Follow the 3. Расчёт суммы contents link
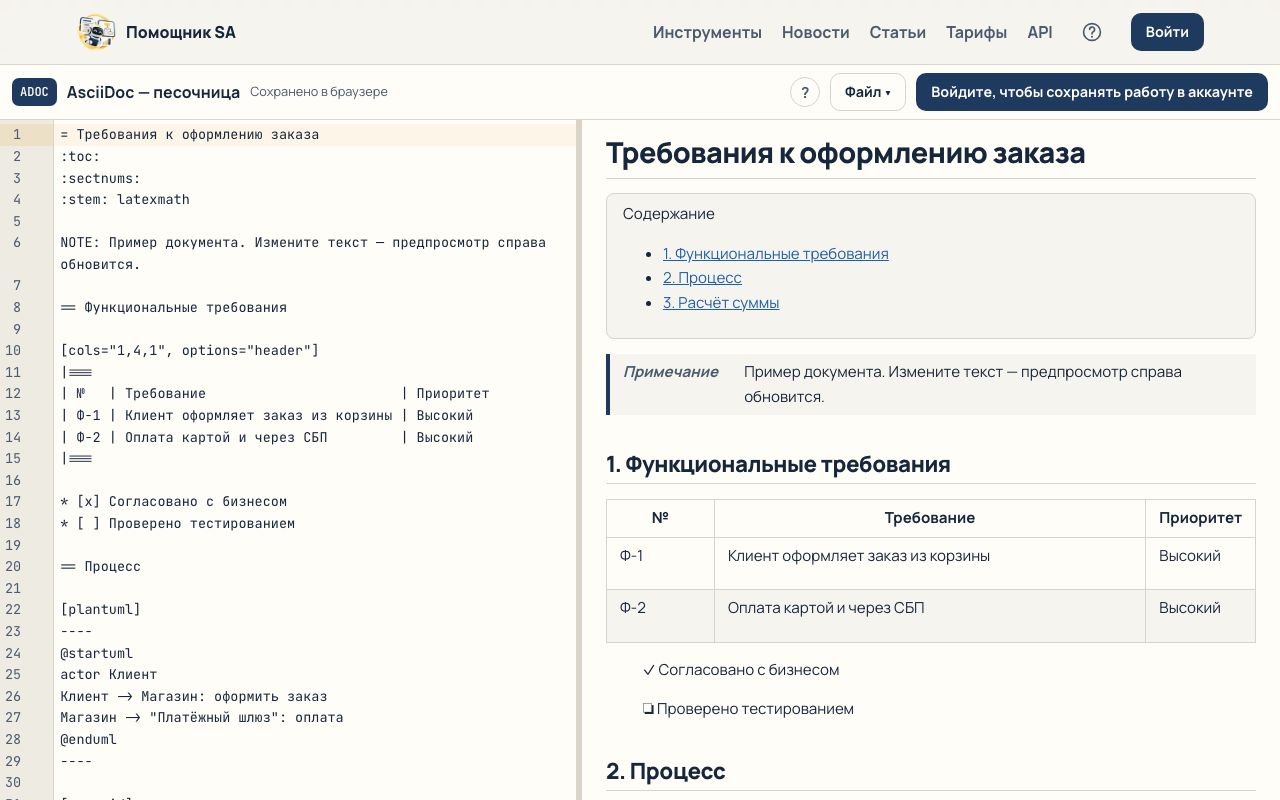Screen dimensions: 1280x800 [x=721, y=303]
